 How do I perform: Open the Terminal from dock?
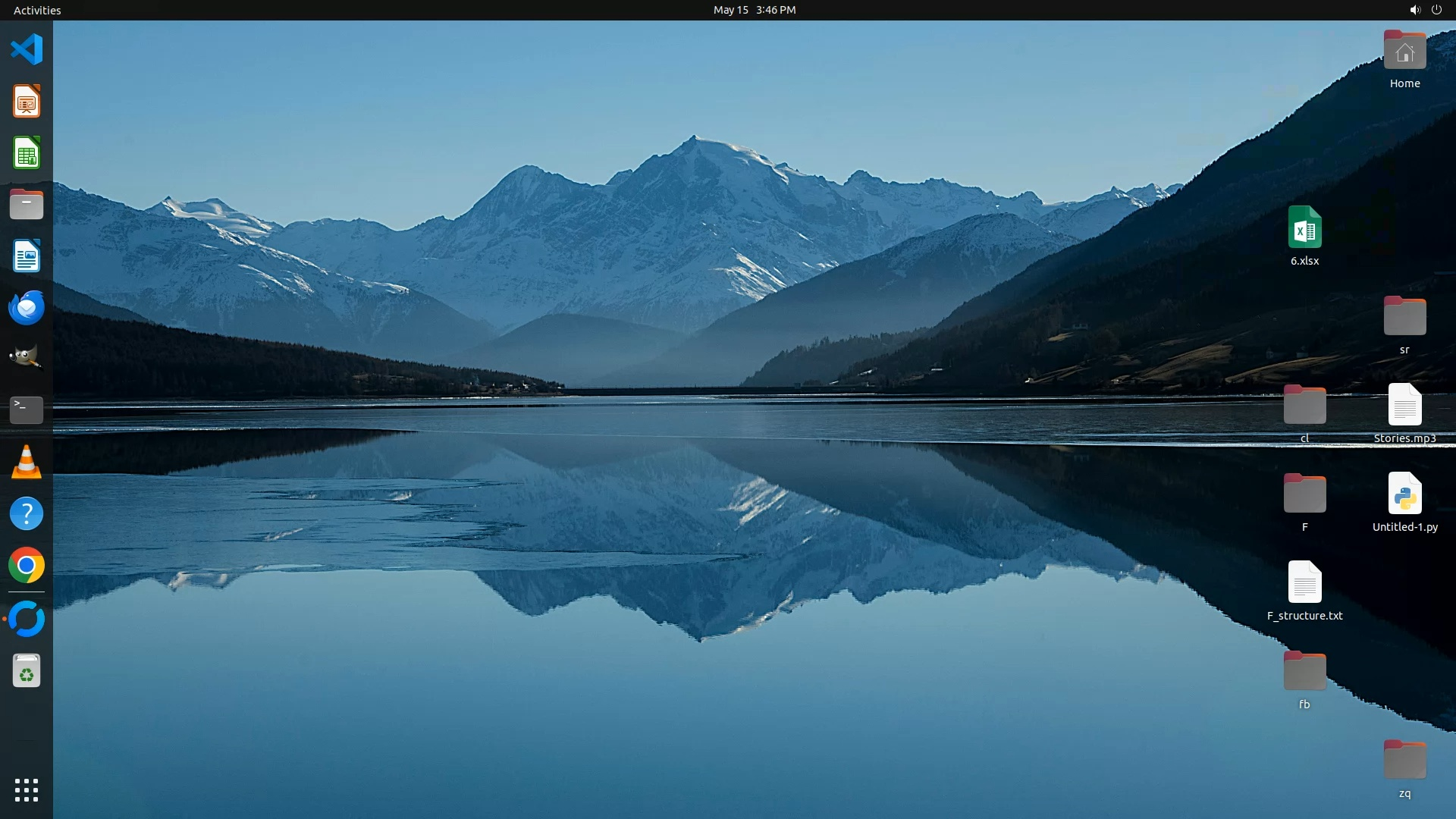pyautogui.click(x=27, y=409)
